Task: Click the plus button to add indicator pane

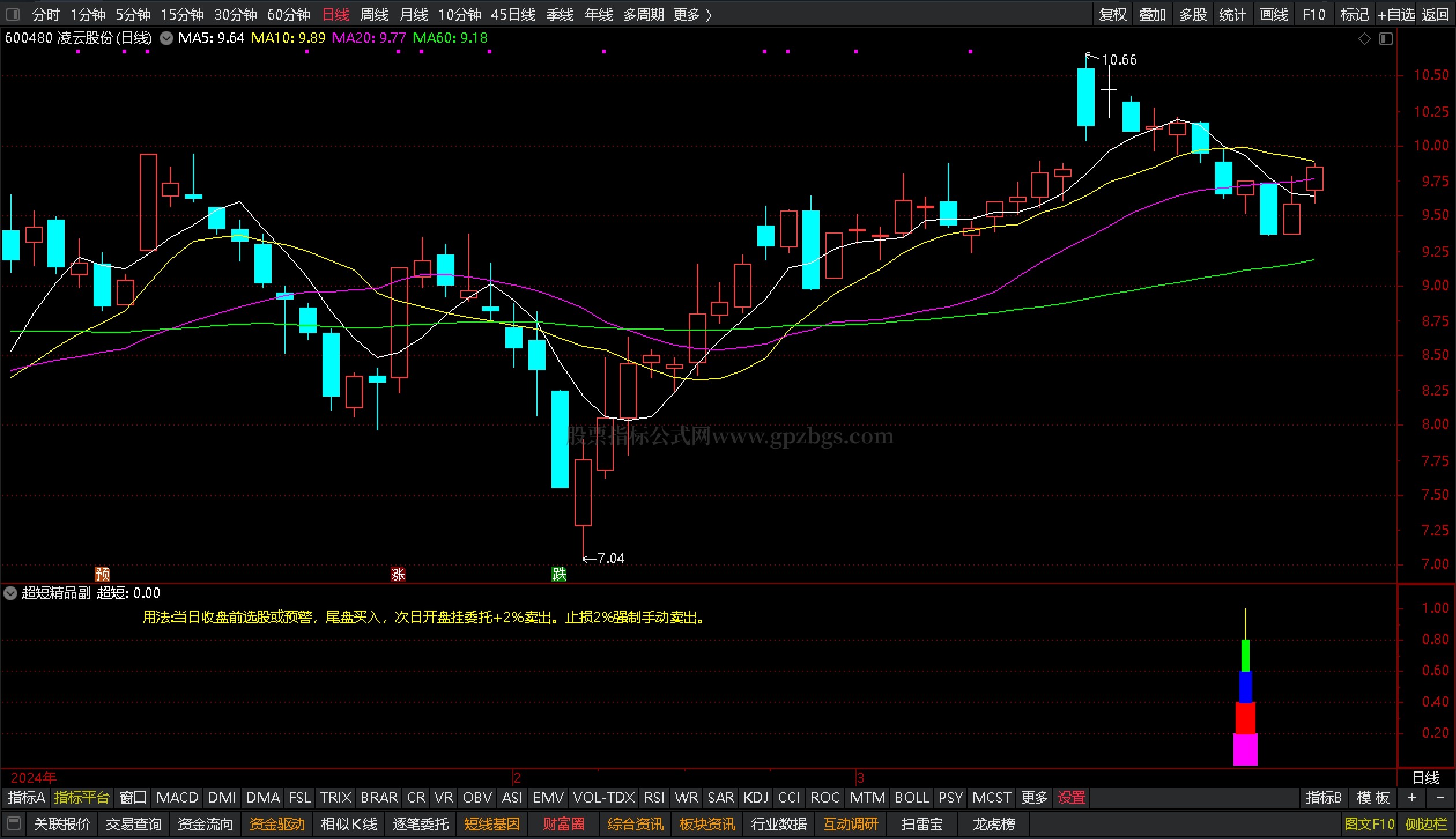Action: pyautogui.click(x=1412, y=798)
